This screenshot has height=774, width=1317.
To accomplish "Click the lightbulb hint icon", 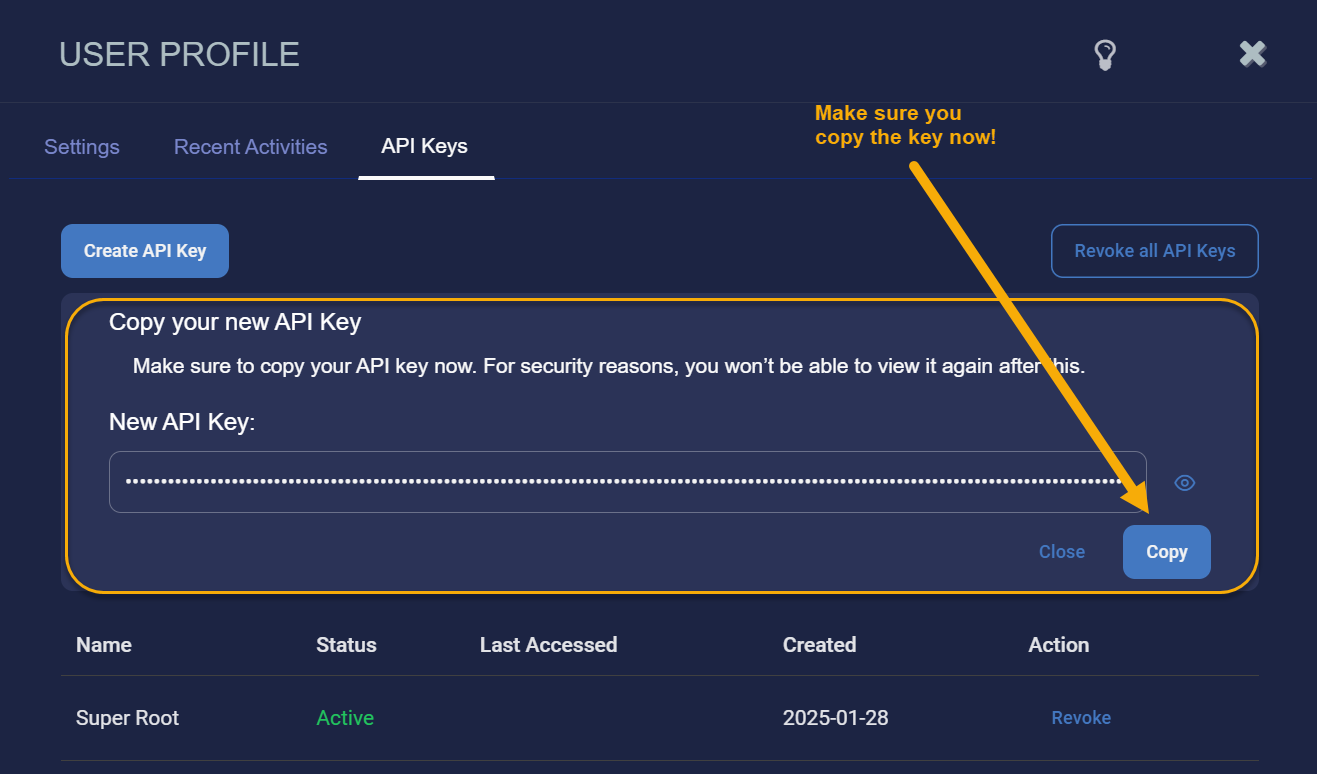I will click(x=1104, y=55).
